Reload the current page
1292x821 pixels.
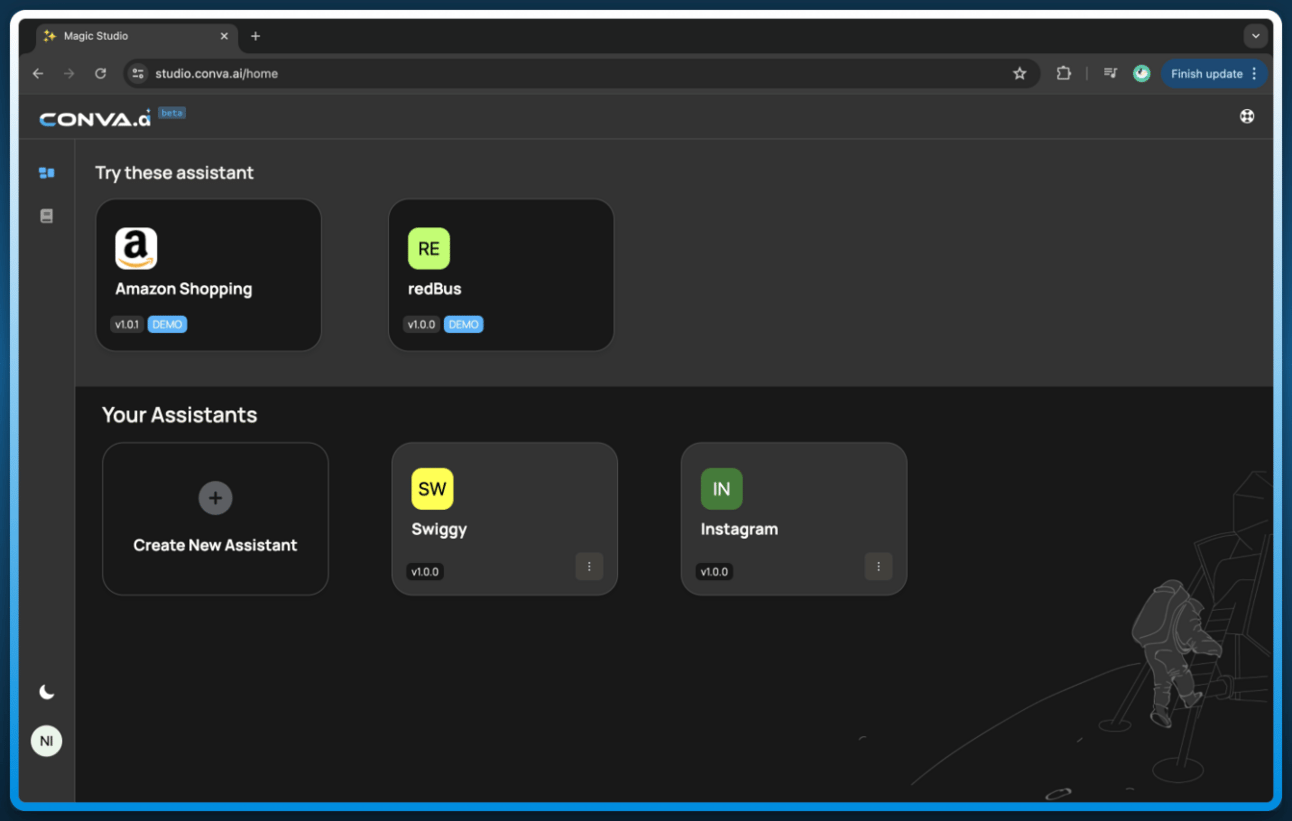tap(100, 74)
